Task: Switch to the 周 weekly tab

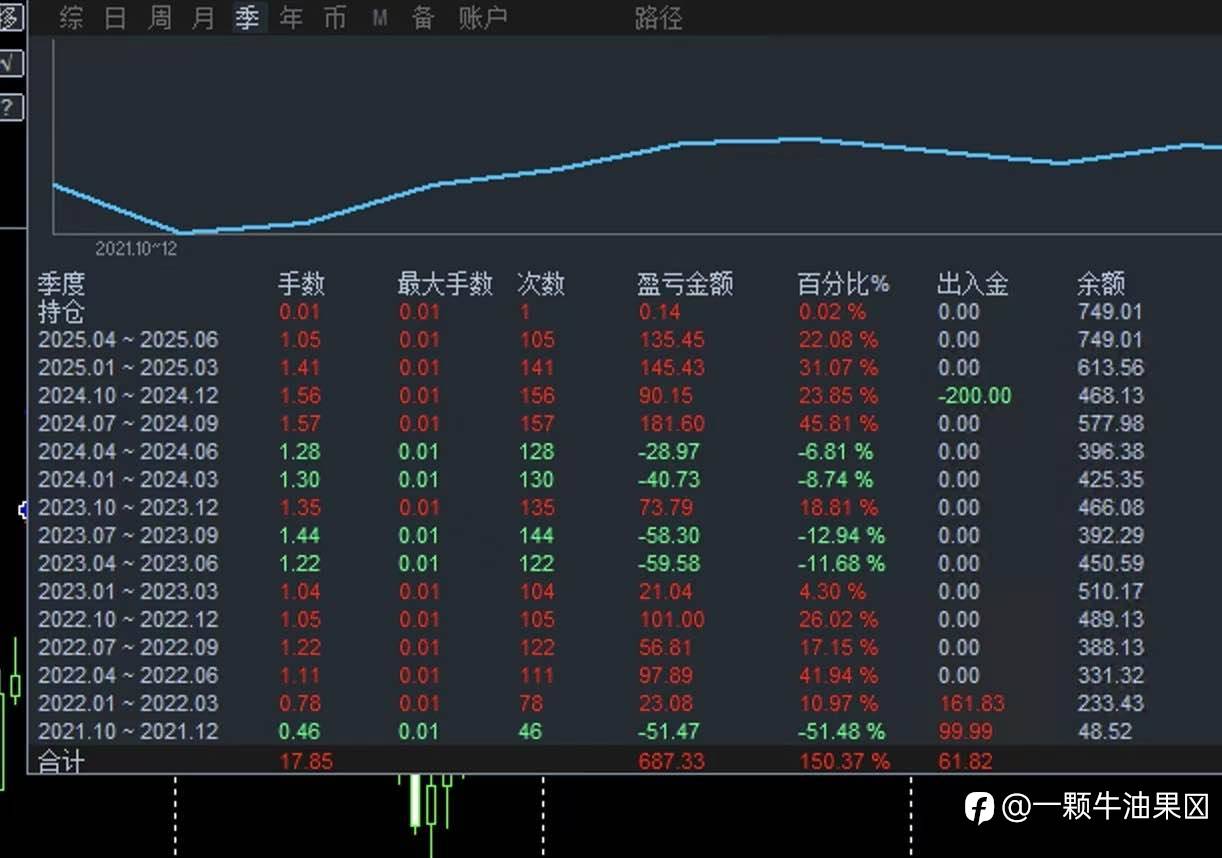Action: click(159, 18)
